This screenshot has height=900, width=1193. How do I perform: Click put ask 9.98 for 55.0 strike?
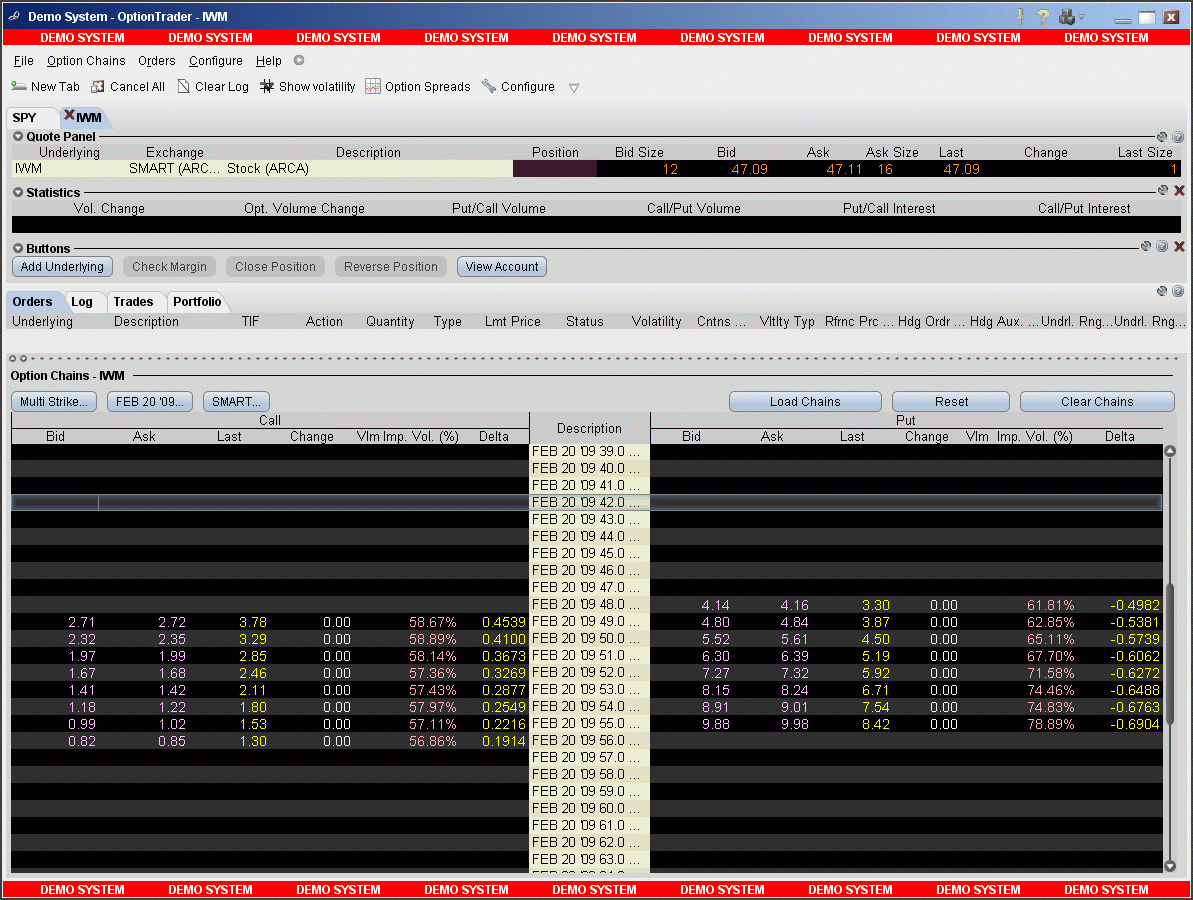794,724
